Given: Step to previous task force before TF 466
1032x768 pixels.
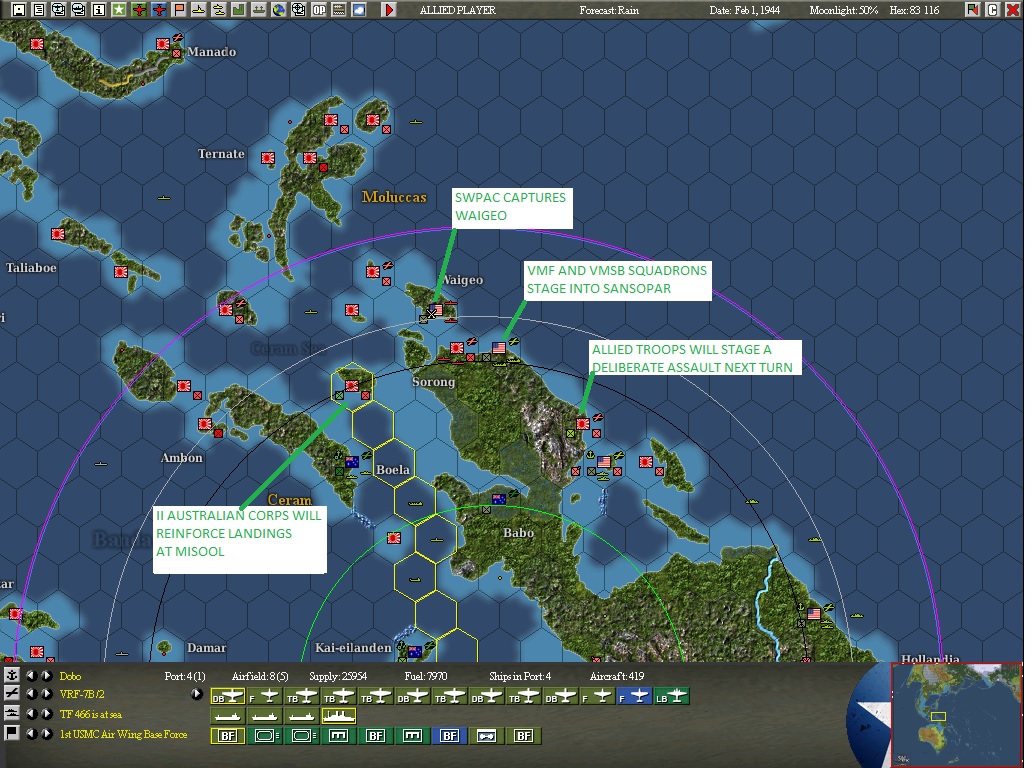Looking at the screenshot, I should 31,713.
